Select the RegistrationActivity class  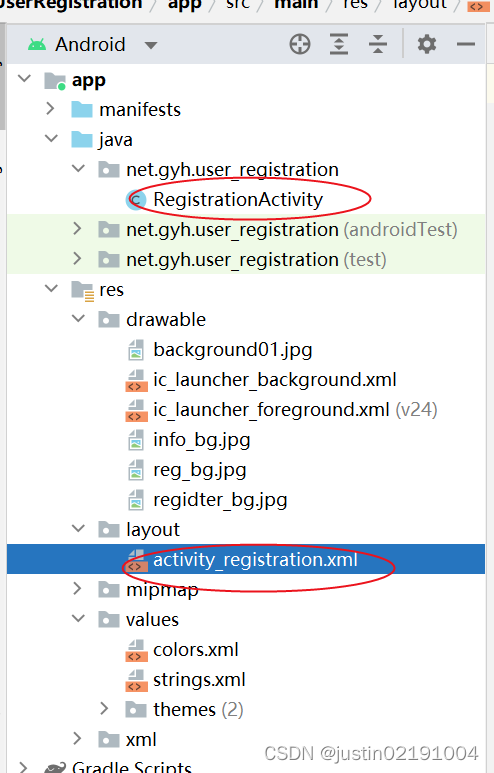click(x=238, y=200)
